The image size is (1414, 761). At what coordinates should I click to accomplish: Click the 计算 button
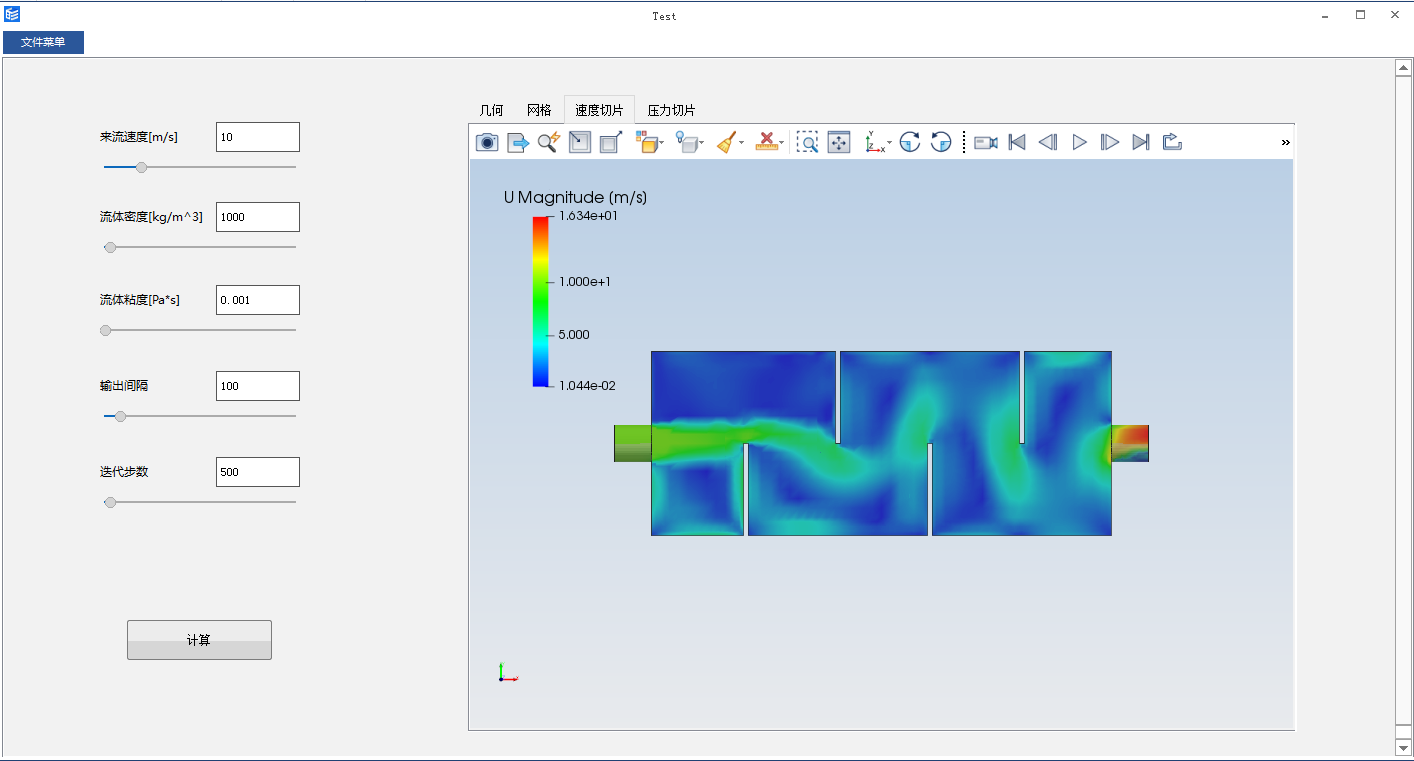(199, 640)
